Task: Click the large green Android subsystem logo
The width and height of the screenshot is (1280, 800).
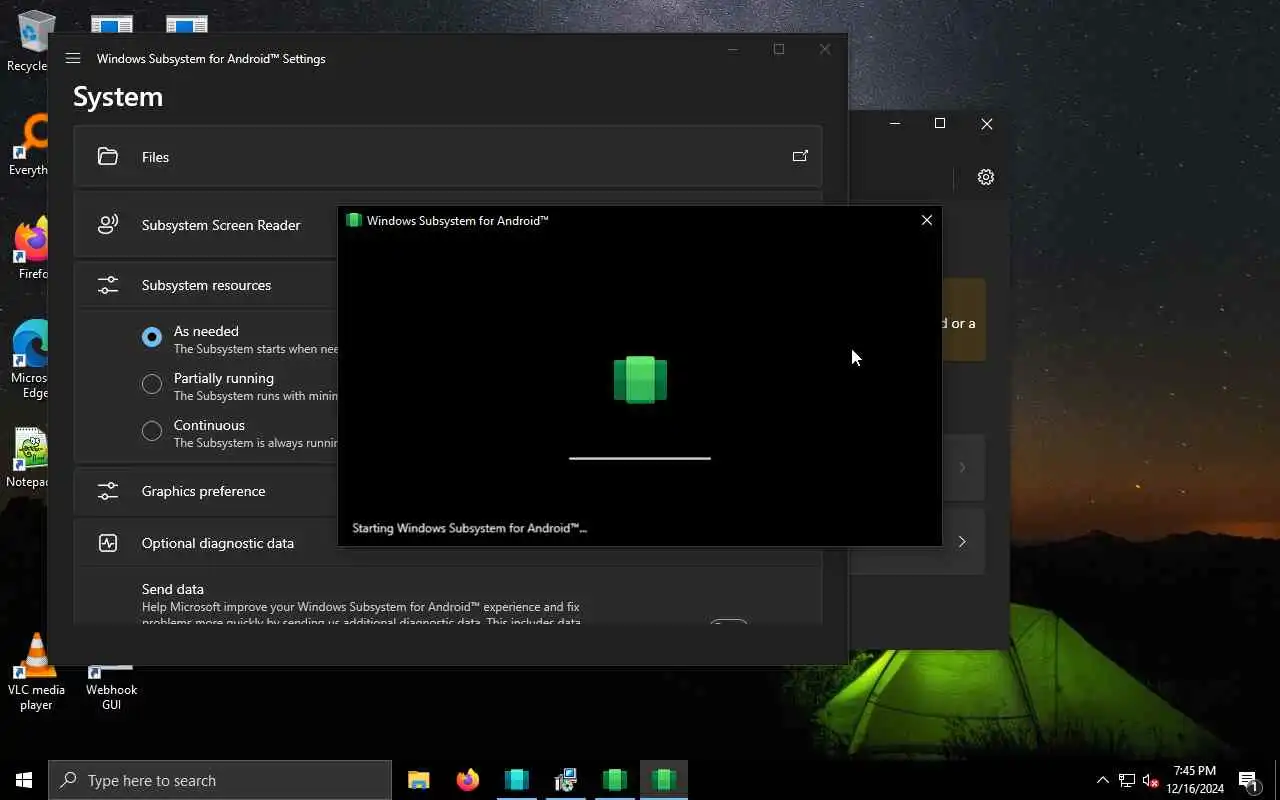Action: [x=640, y=380]
